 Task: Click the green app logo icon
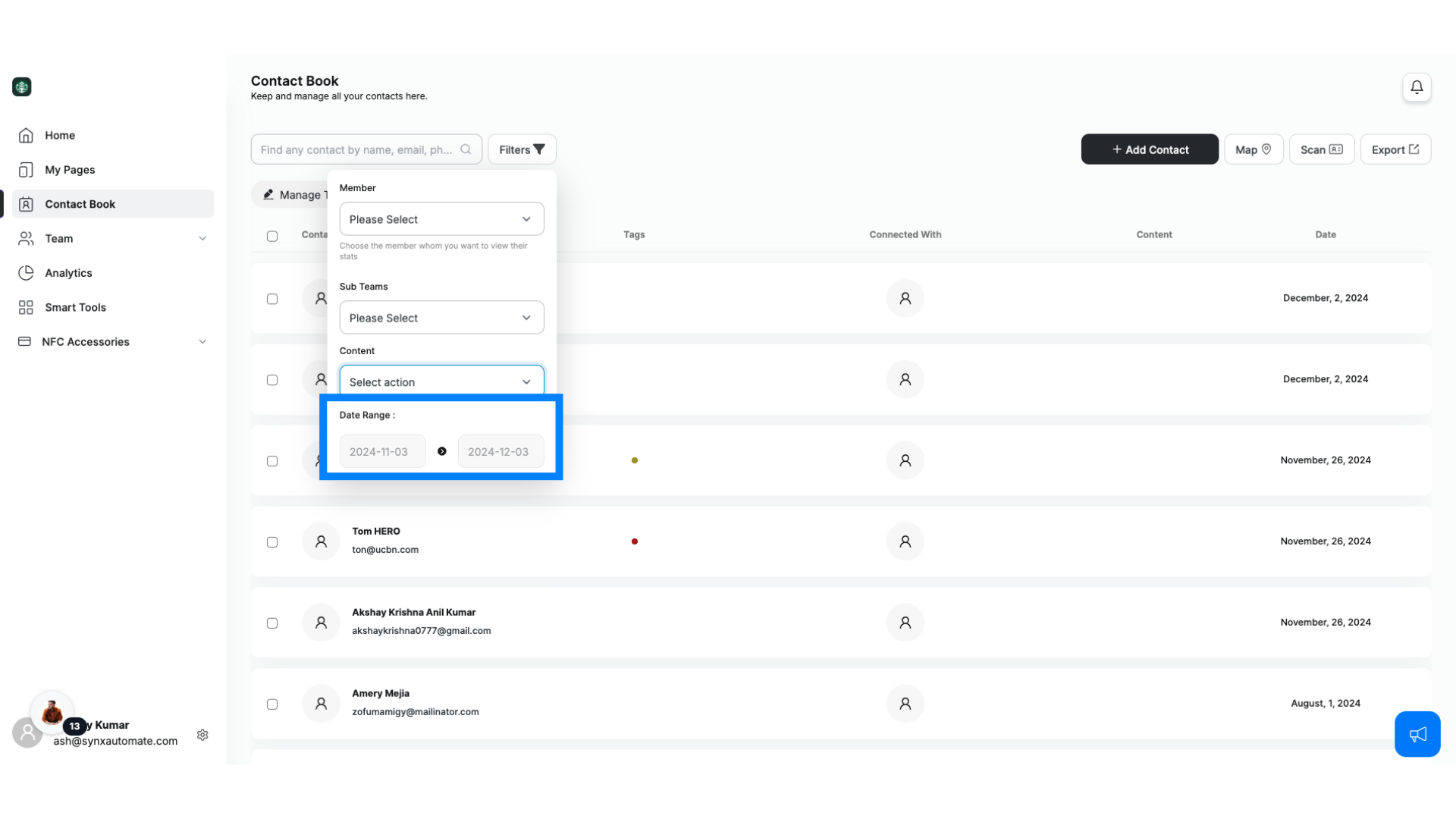pyautogui.click(x=22, y=87)
